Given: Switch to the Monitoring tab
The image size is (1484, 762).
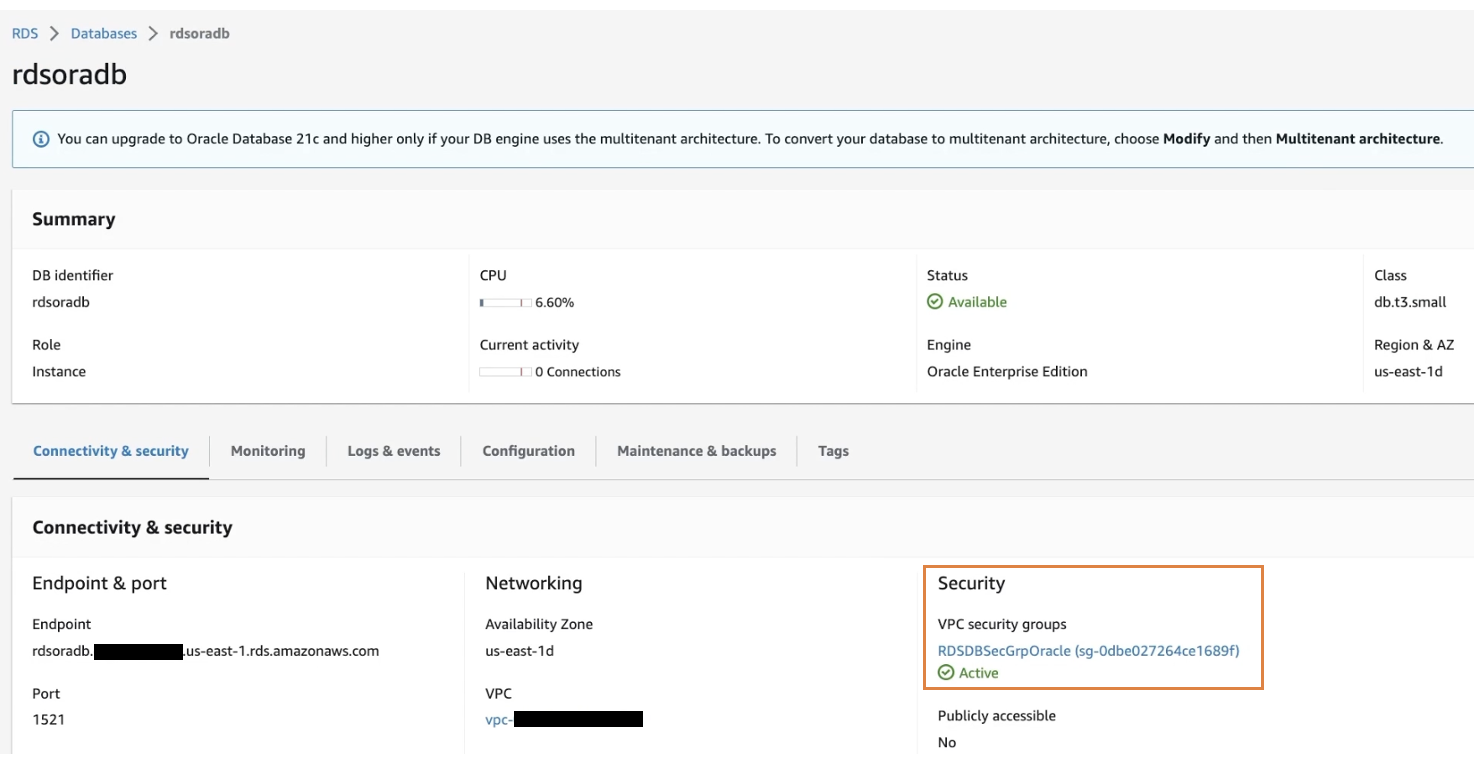Looking at the screenshot, I should pyautogui.click(x=268, y=451).
